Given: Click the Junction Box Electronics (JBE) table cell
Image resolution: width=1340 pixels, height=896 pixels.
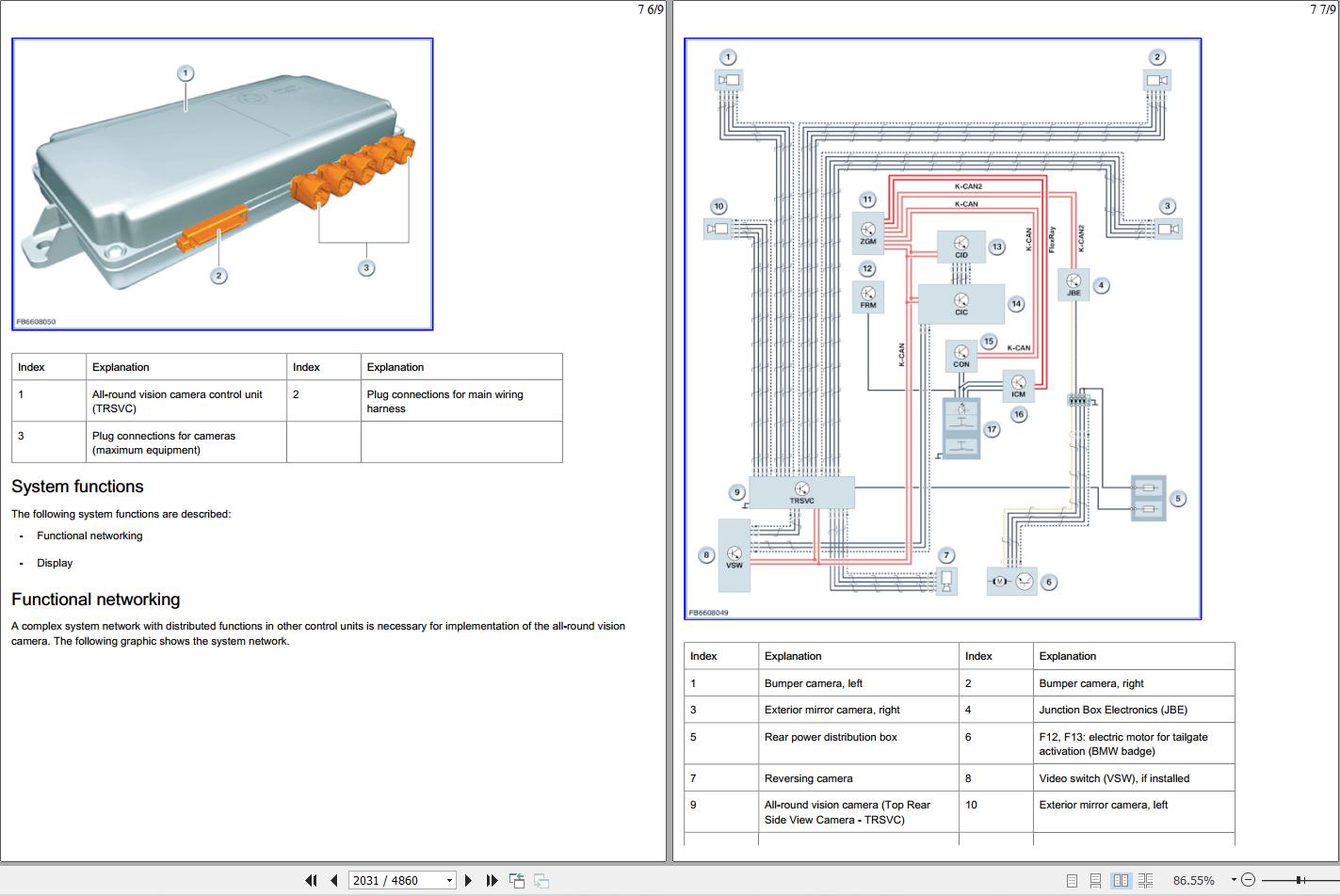Looking at the screenshot, I should click(1134, 710).
